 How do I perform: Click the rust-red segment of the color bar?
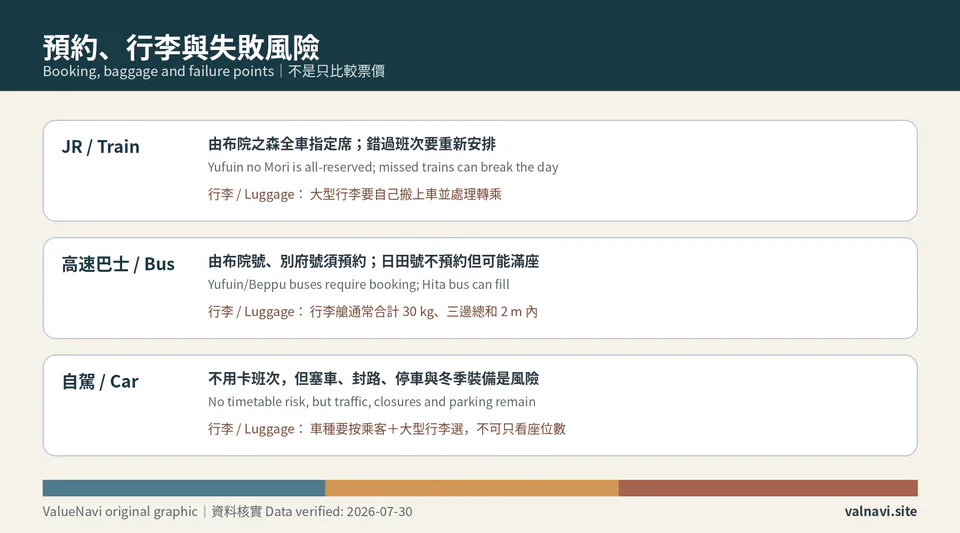click(x=768, y=488)
